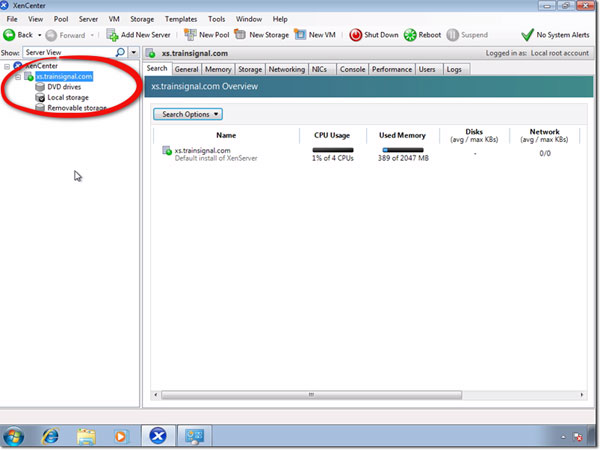Open the VM menu

[x=114, y=19]
